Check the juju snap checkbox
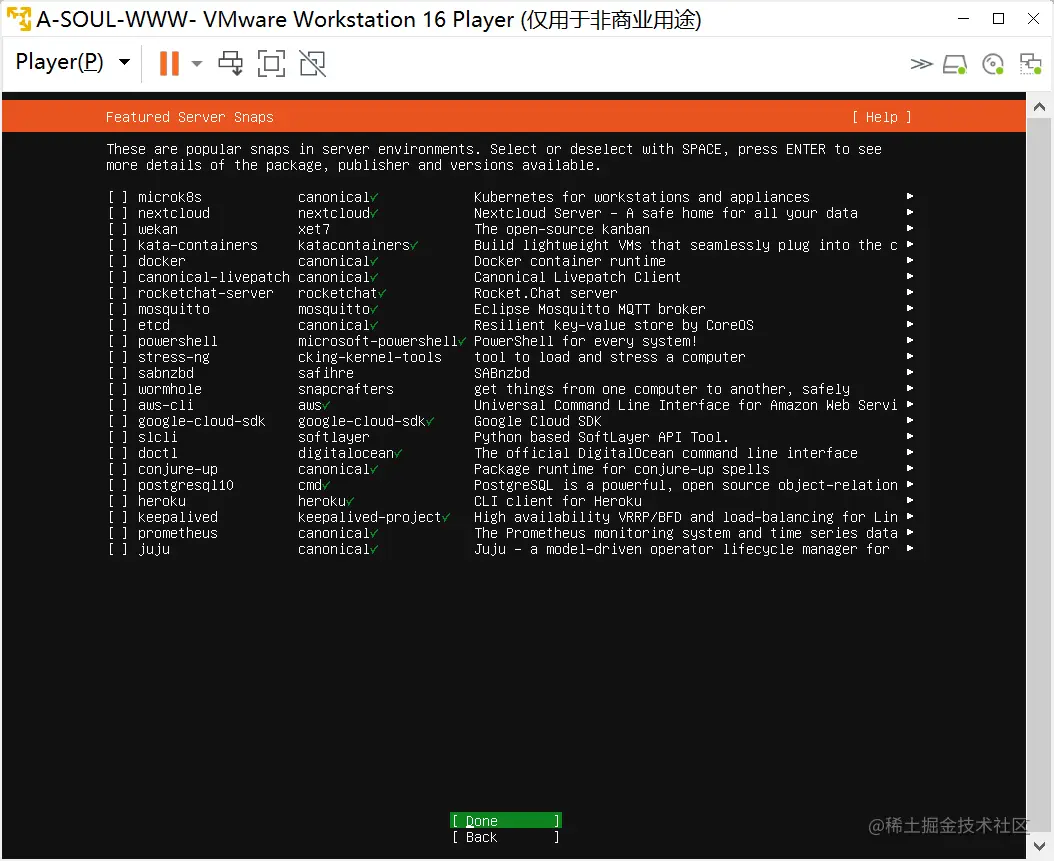Screen dimensions: 1054x861 [x=118, y=549]
